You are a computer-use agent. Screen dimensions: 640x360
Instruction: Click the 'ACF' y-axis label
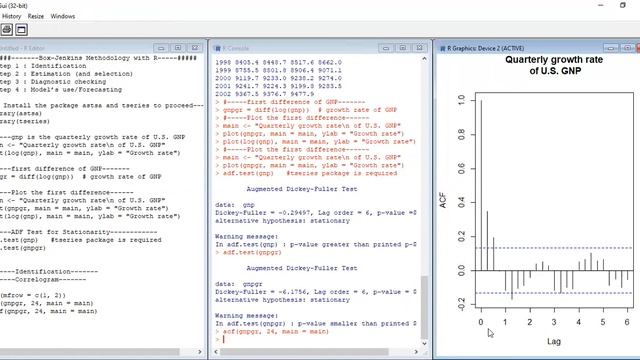443,200
